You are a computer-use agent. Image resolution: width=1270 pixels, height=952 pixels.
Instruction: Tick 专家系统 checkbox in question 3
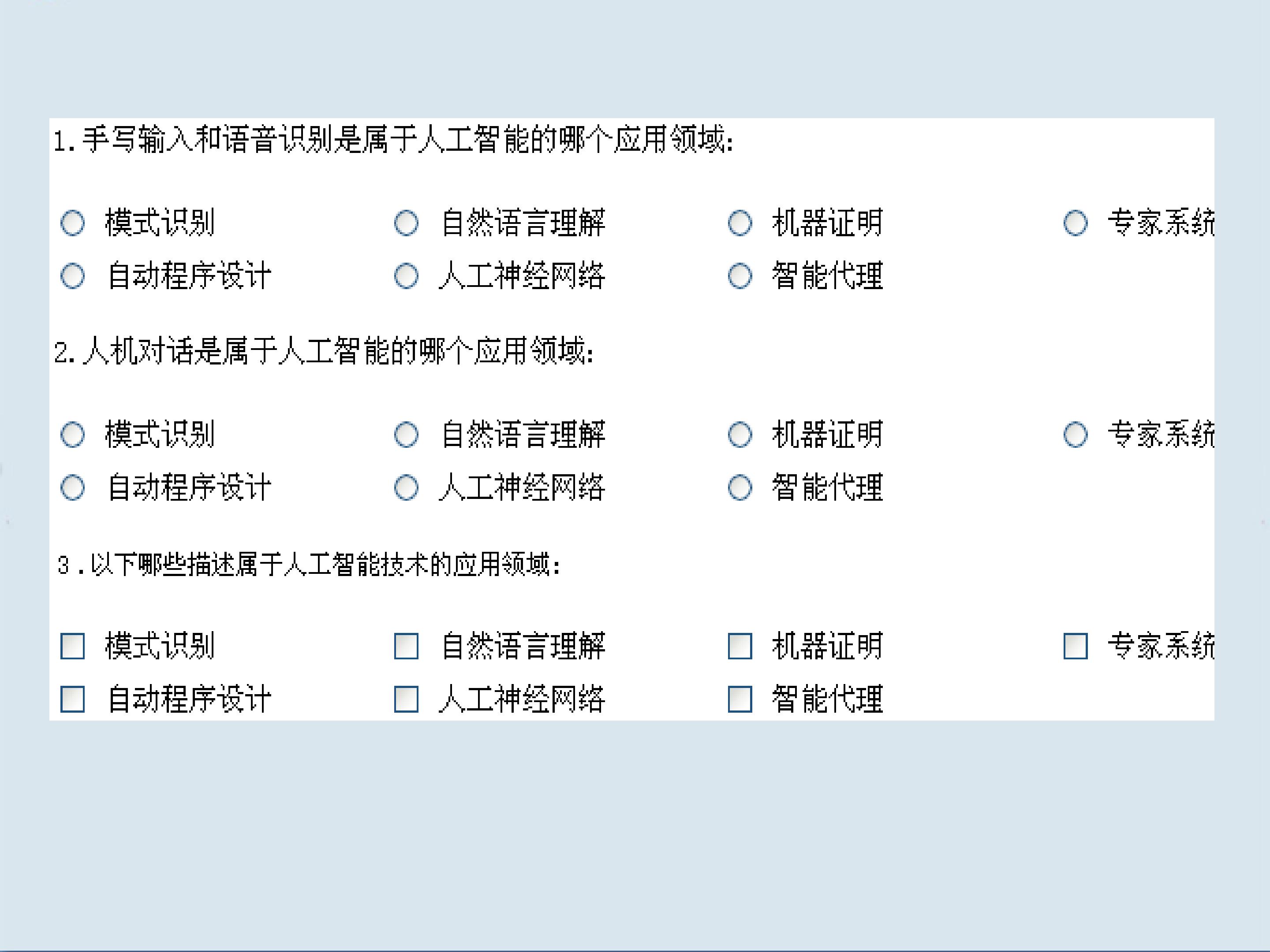pos(1075,646)
